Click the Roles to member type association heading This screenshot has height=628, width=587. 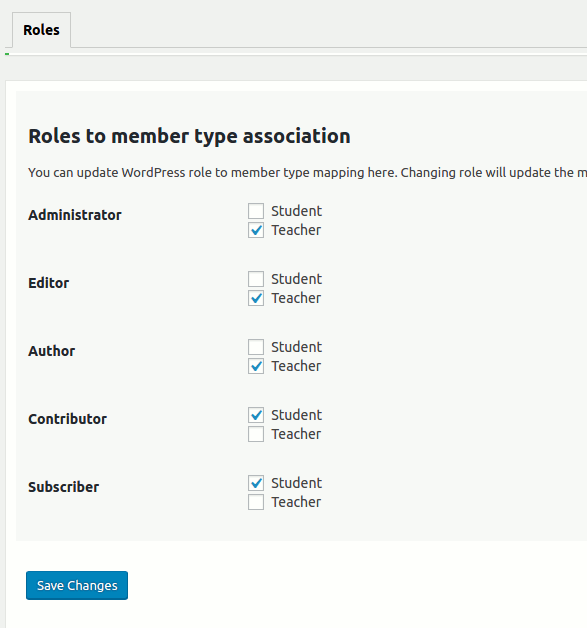click(189, 136)
